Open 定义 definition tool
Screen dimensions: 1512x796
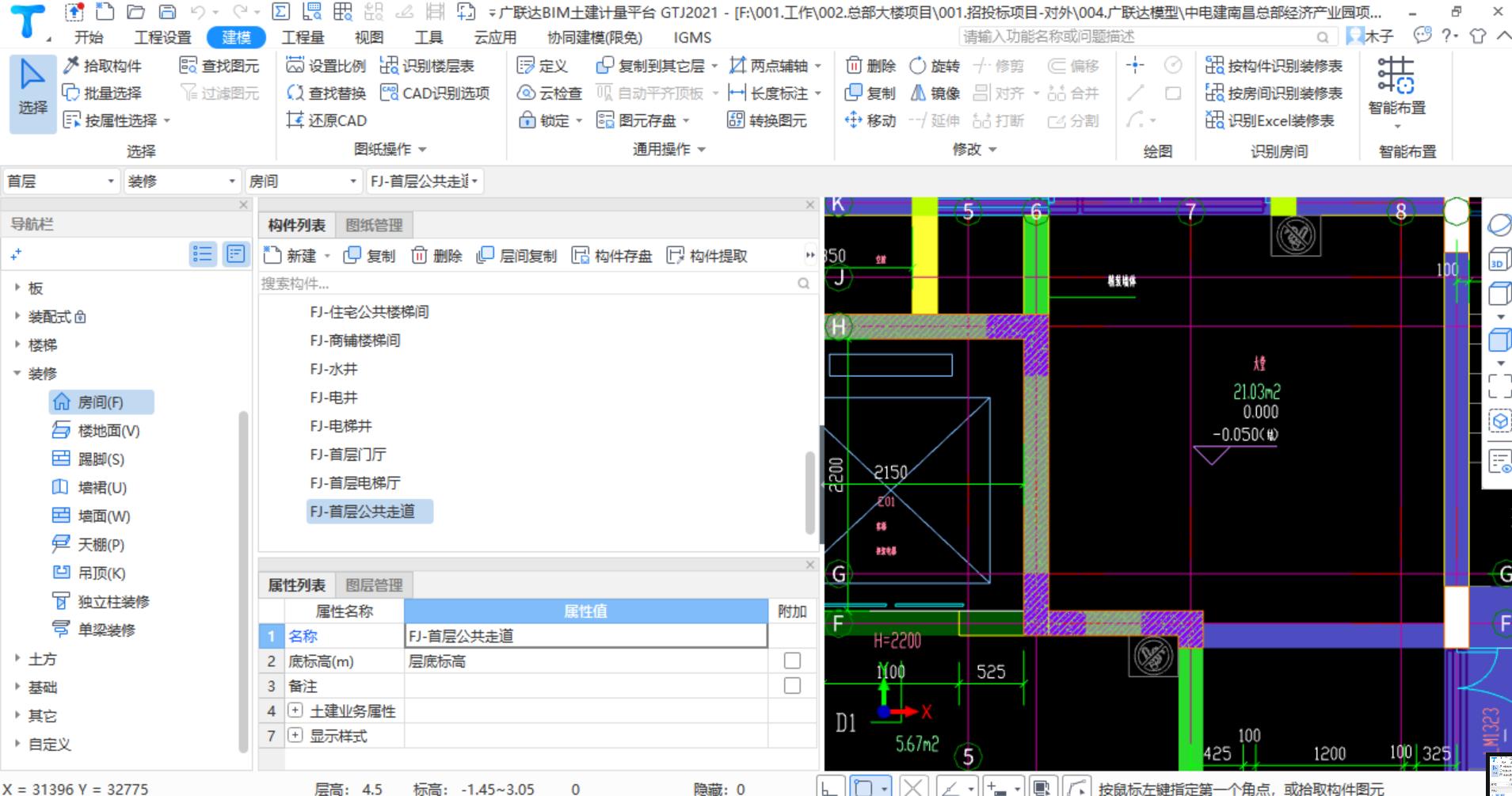(x=543, y=66)
